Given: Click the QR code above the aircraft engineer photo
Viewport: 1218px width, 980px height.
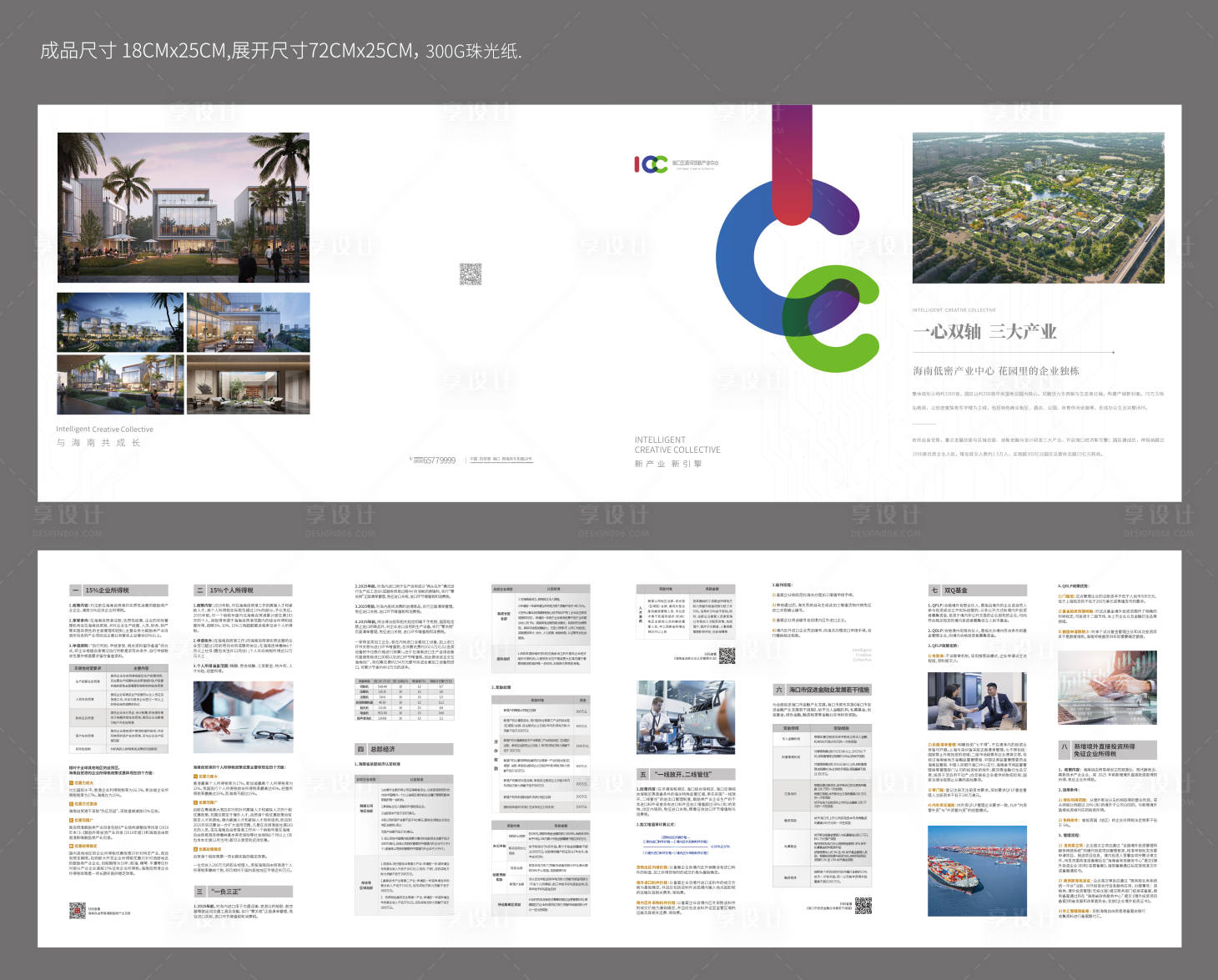Looking at the screenshot, I should pyautogui.click(x=727, y=656).
